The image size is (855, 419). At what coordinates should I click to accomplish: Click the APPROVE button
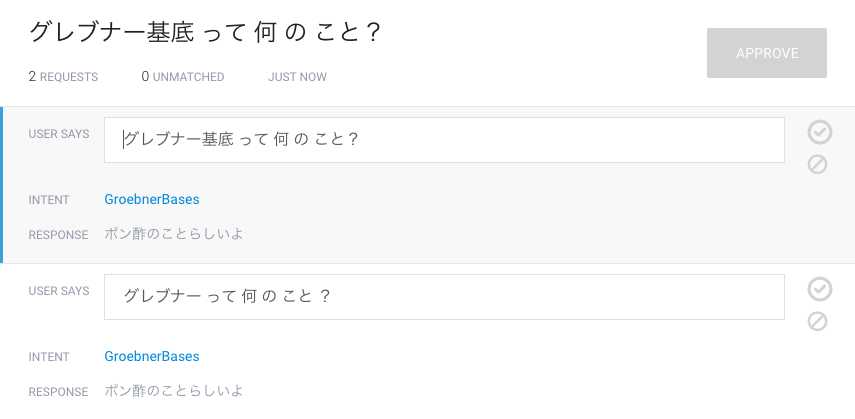pyautogui.click(x=767, y=53)
